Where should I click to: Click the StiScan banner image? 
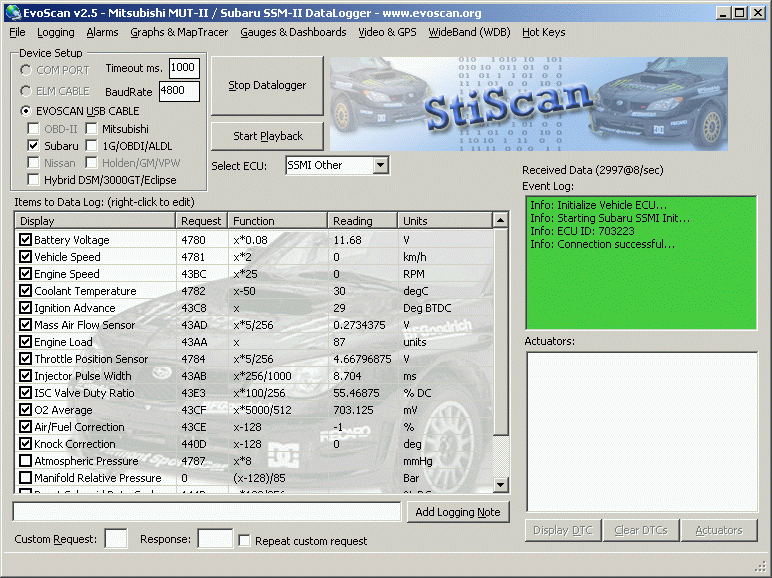click(529, 104)
